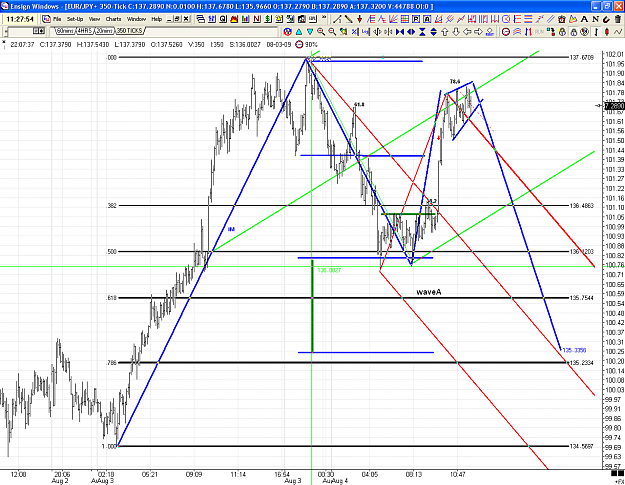625x485 pixels.
Task: Click the horizontal compress bars icon
Action: [400, 31]
